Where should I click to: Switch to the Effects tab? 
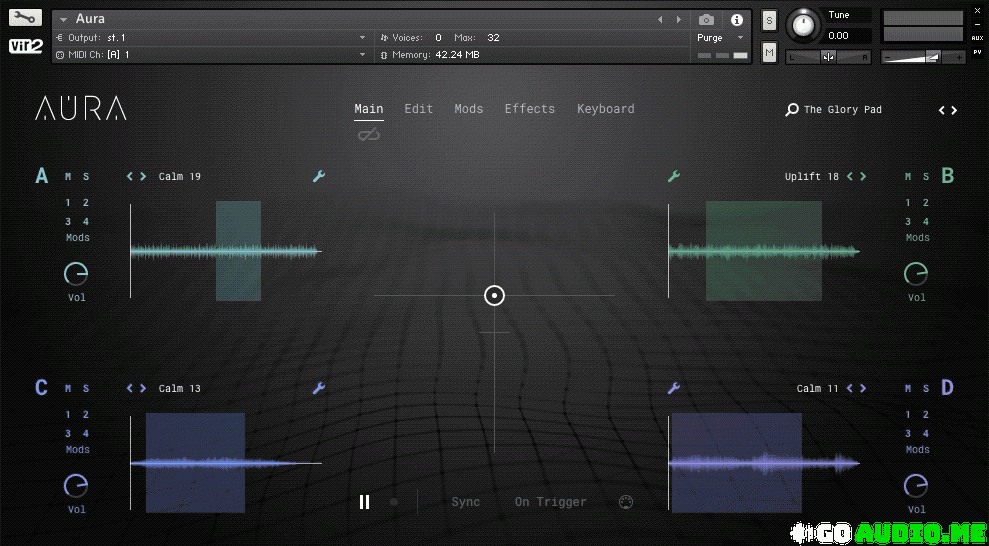pyautogui.click(x=530, y=108)
